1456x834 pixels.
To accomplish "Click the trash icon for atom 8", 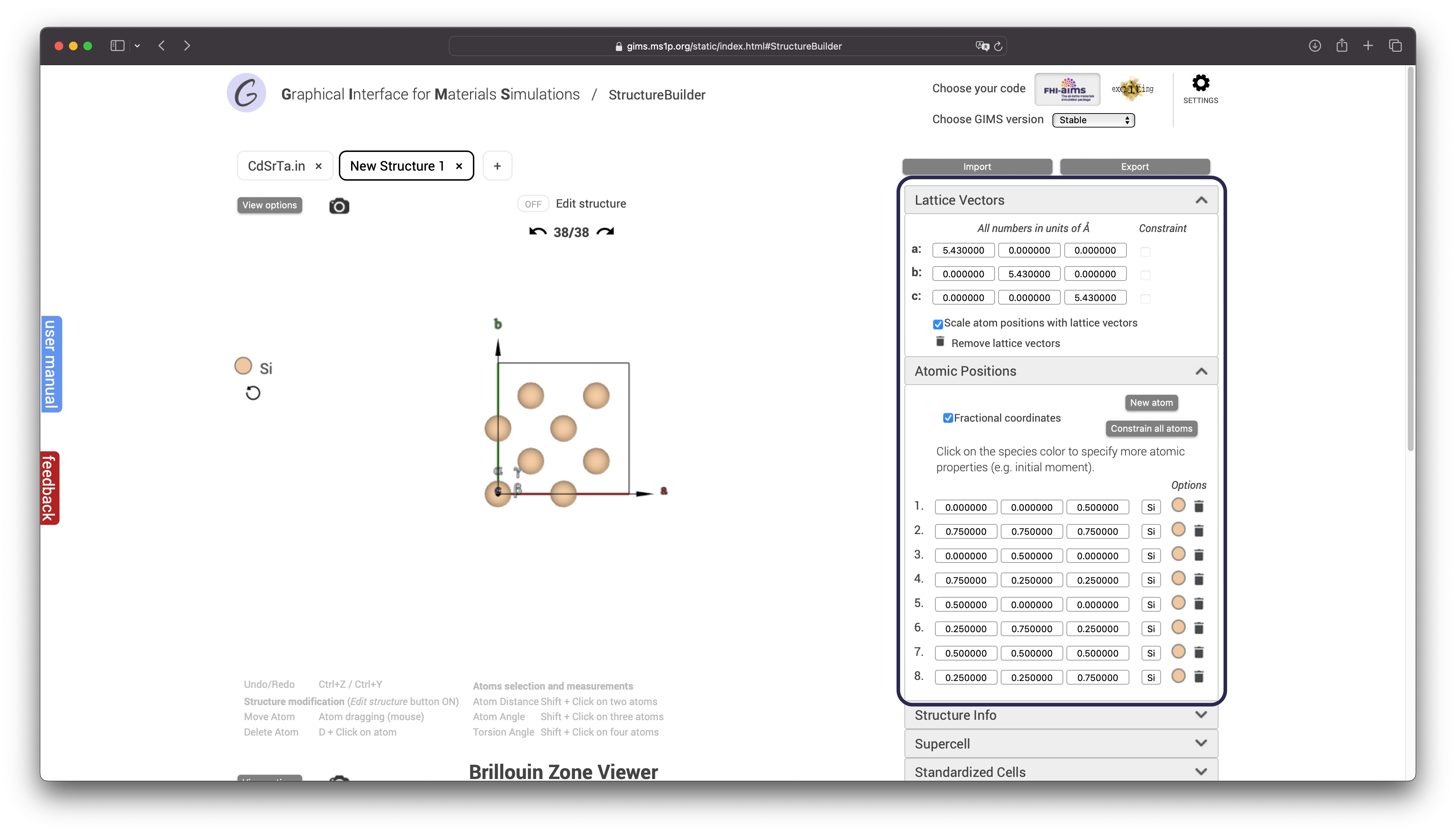I will (x=1199, y=677).
